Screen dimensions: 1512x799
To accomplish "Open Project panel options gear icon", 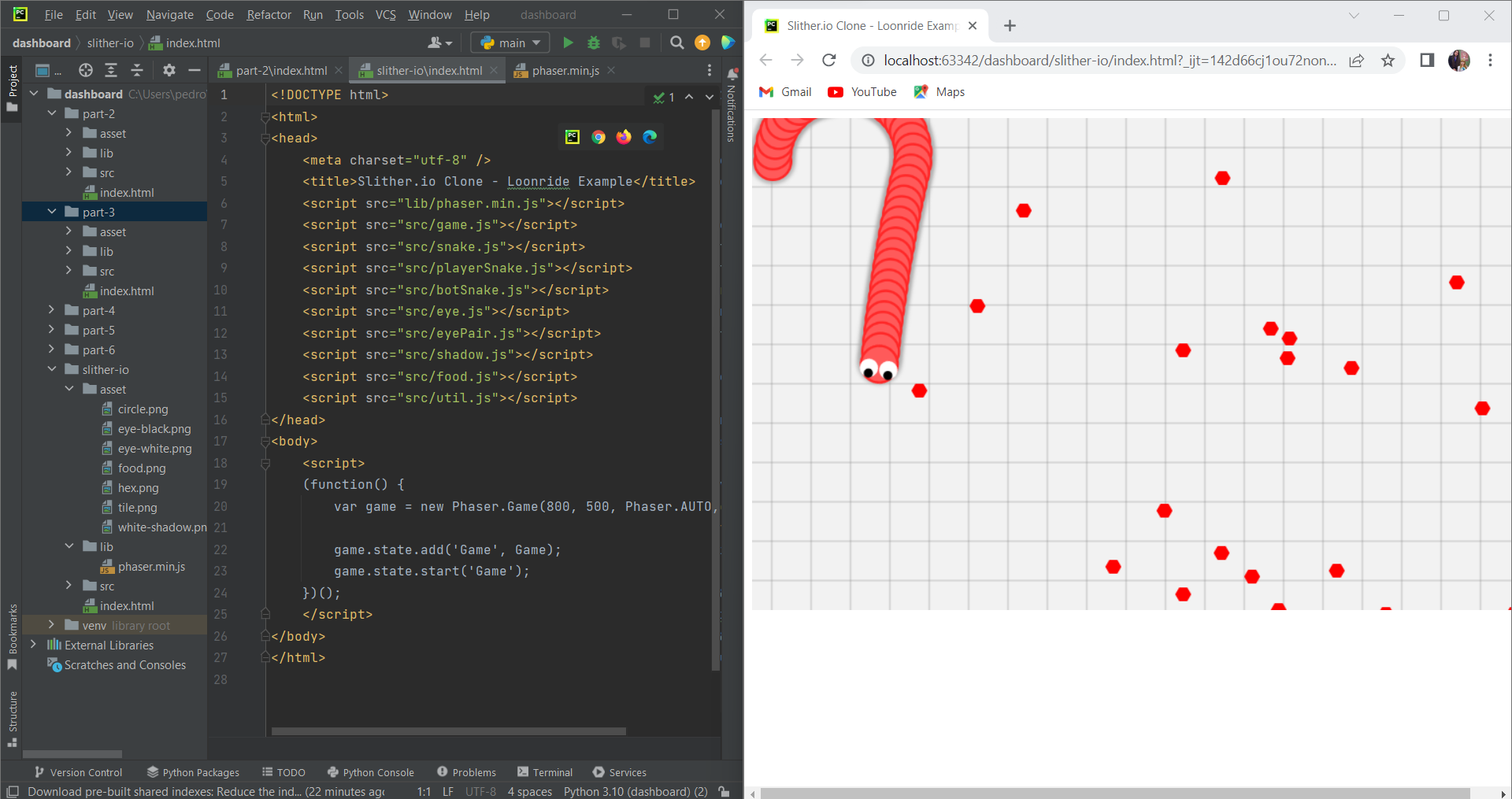I will click(169, 70).
